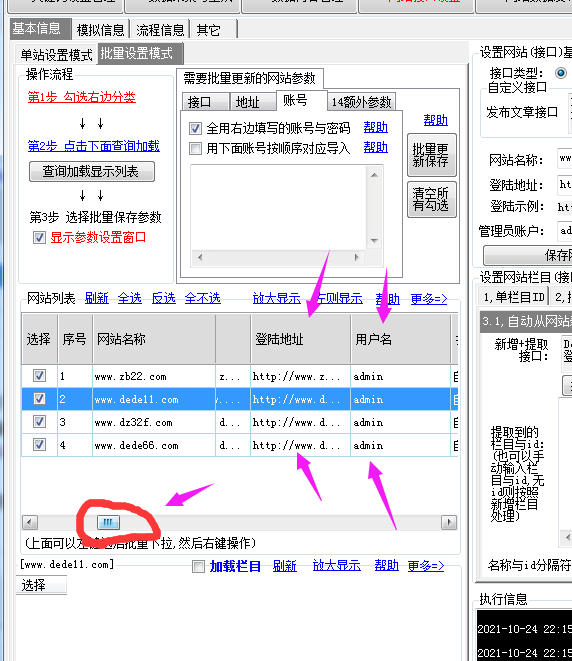Screen dimensions: 572x661
Task: Click the 登陆地址 input field
Action: click(564, 184)
